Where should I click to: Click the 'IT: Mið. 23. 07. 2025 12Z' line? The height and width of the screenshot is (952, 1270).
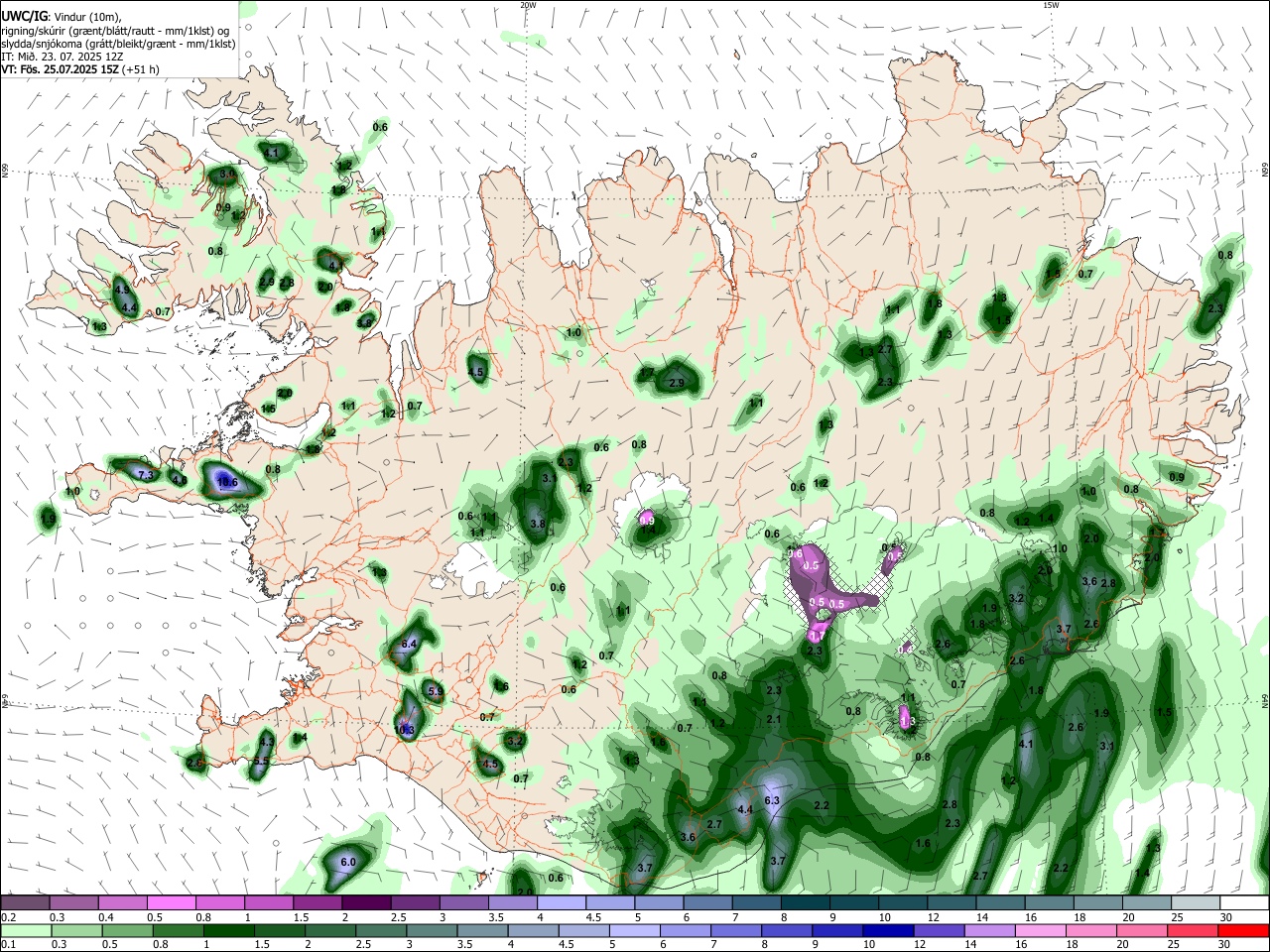(x=62, y=57)
